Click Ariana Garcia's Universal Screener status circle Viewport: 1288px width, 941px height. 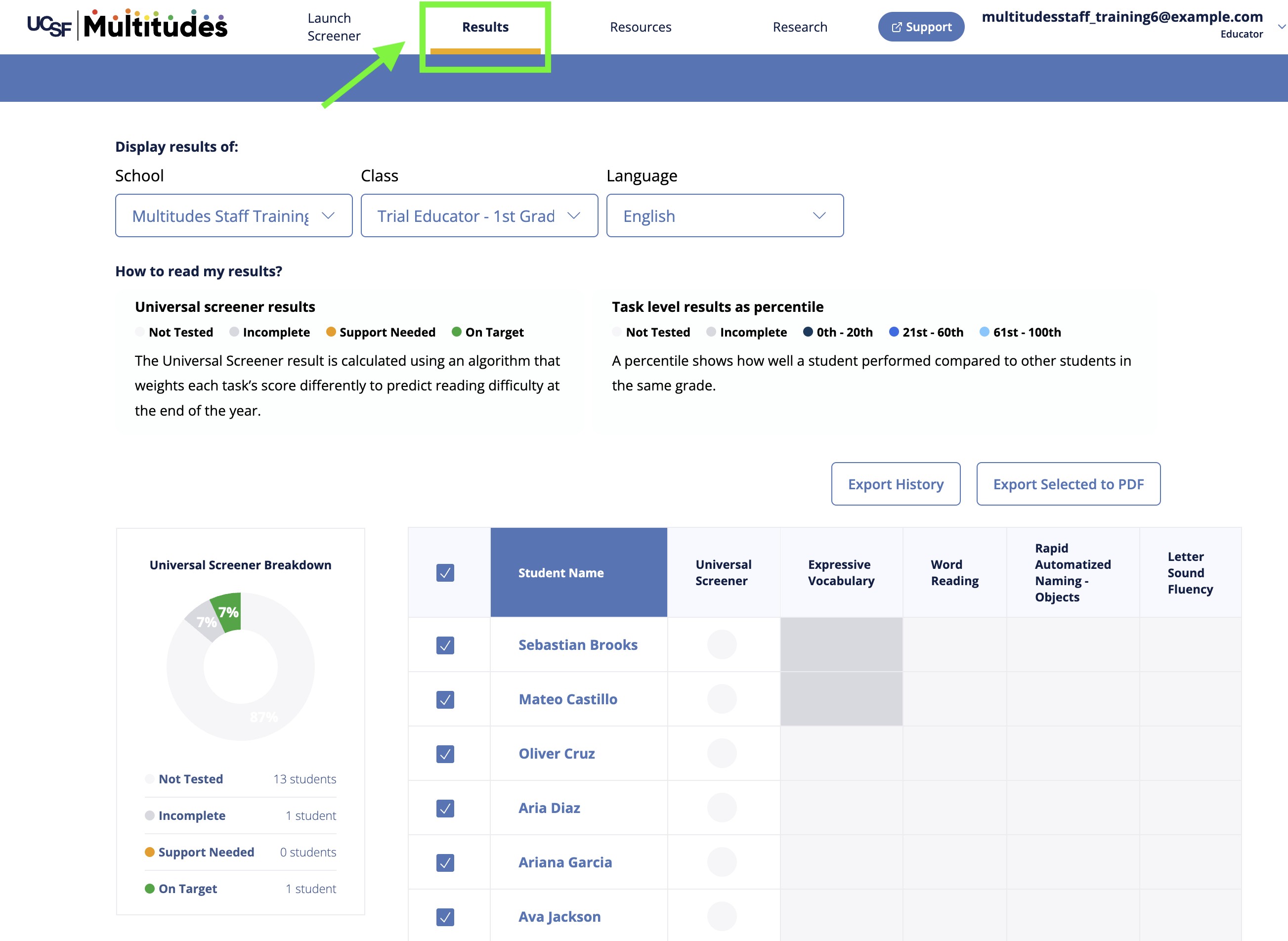point(722,862)
